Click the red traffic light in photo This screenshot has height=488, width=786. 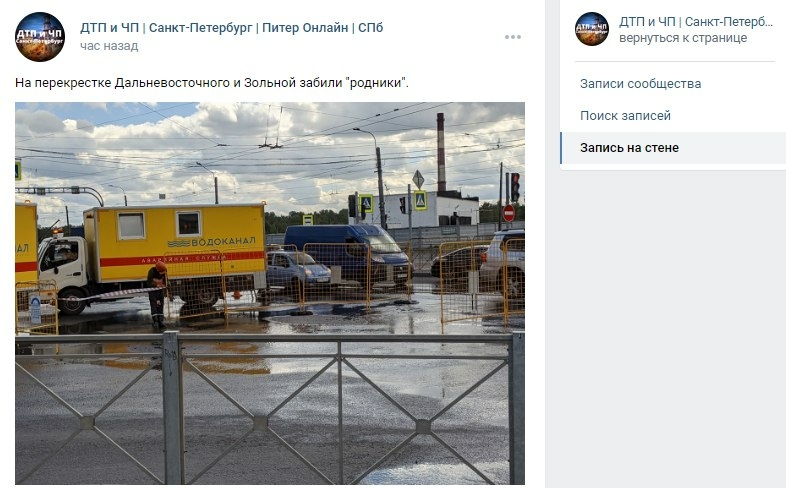515,186
